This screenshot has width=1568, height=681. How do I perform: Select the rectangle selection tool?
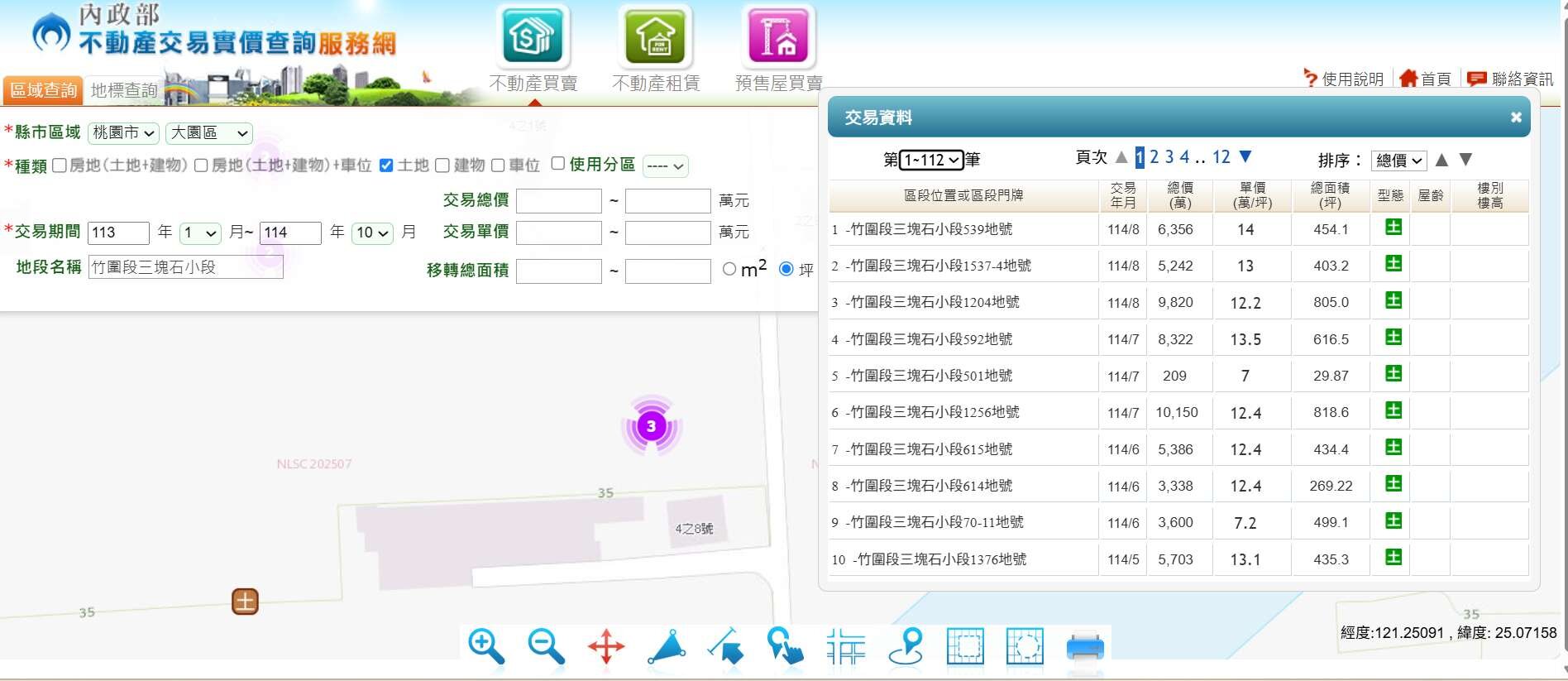click(x=965, y=646)
